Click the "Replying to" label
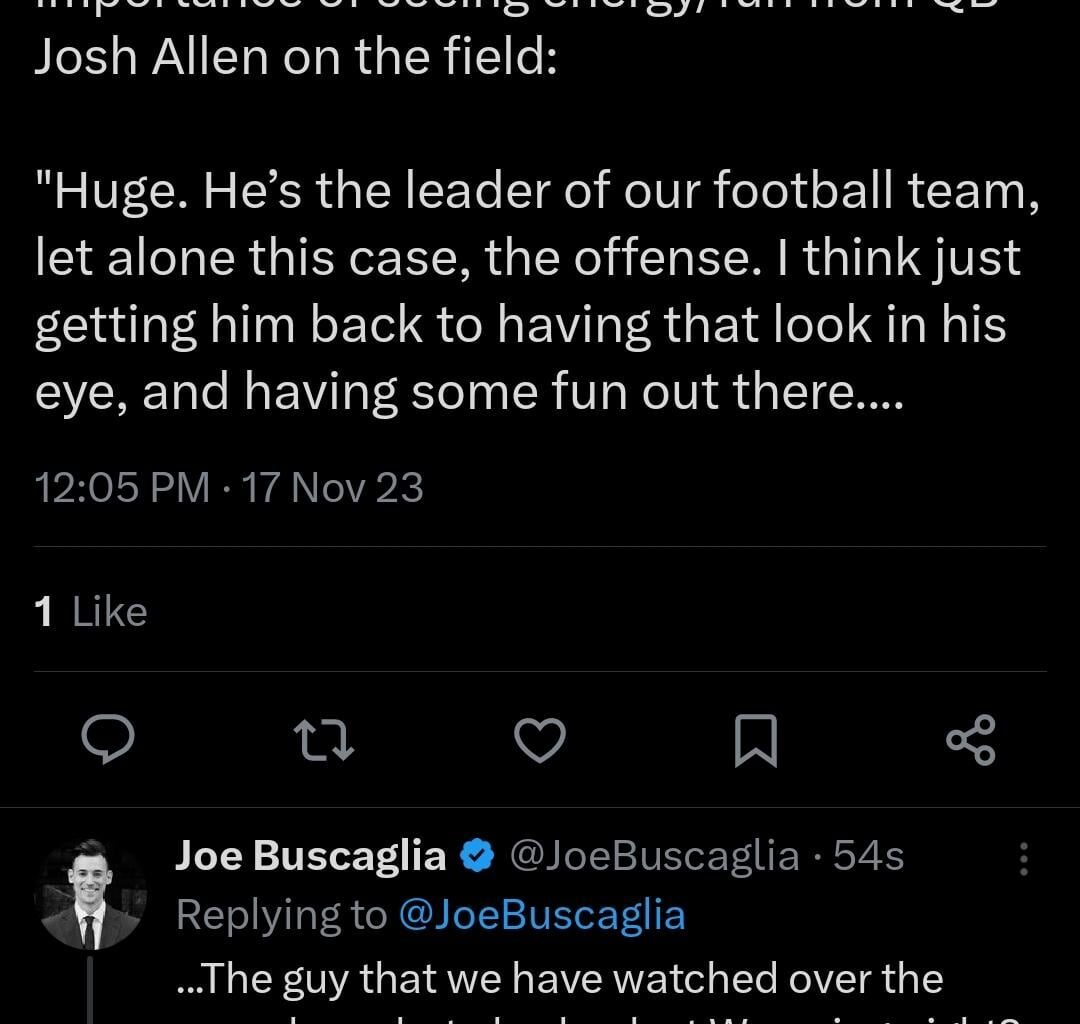Screen dimensions: 1080x1024 281,915
